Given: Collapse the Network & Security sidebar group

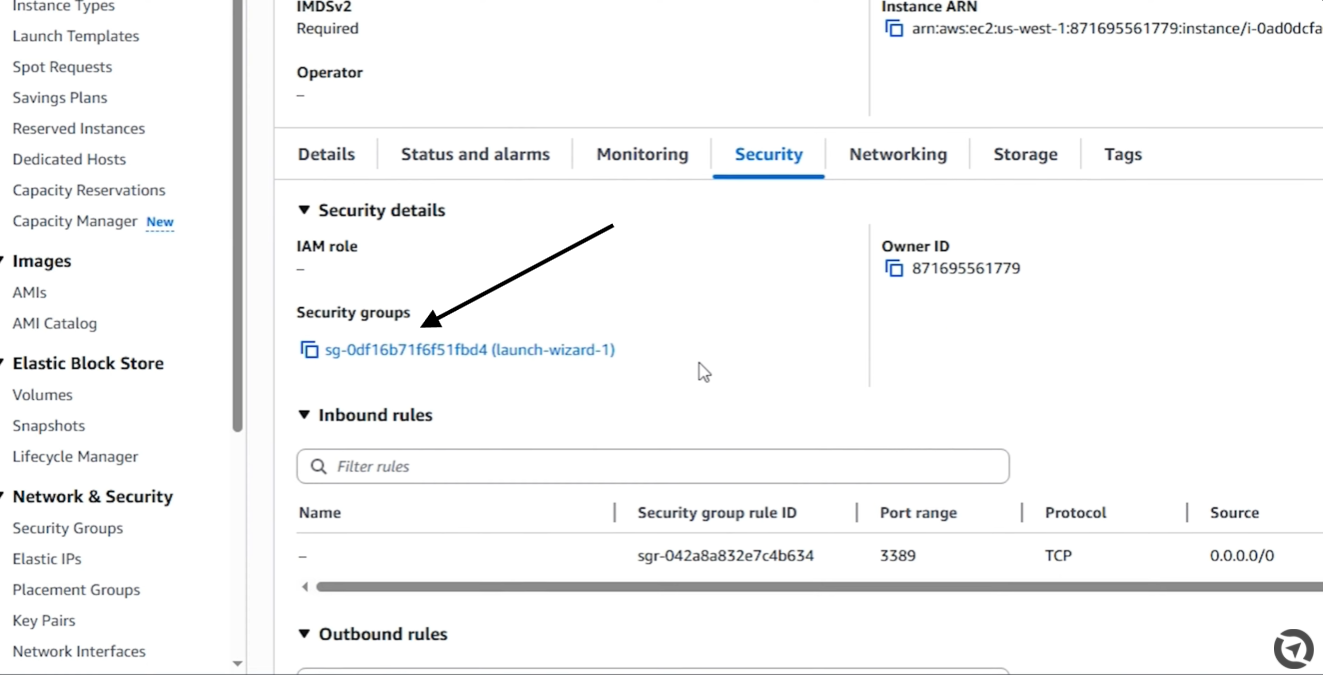Looking at the screenshot, I should tap(3, 497).
